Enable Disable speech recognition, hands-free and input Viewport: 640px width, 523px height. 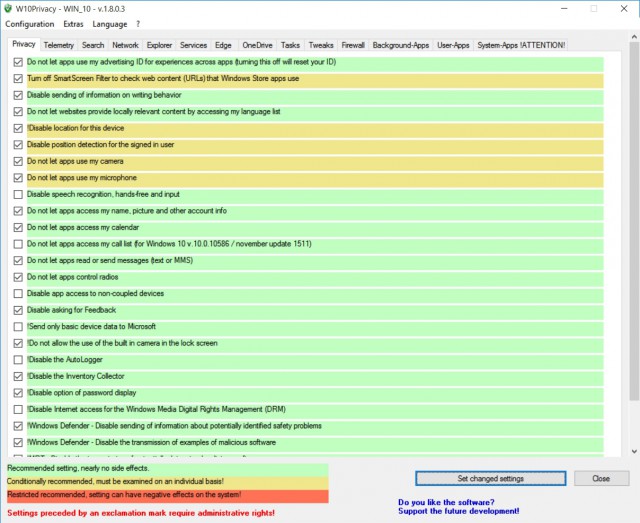[x=18, y=194]
